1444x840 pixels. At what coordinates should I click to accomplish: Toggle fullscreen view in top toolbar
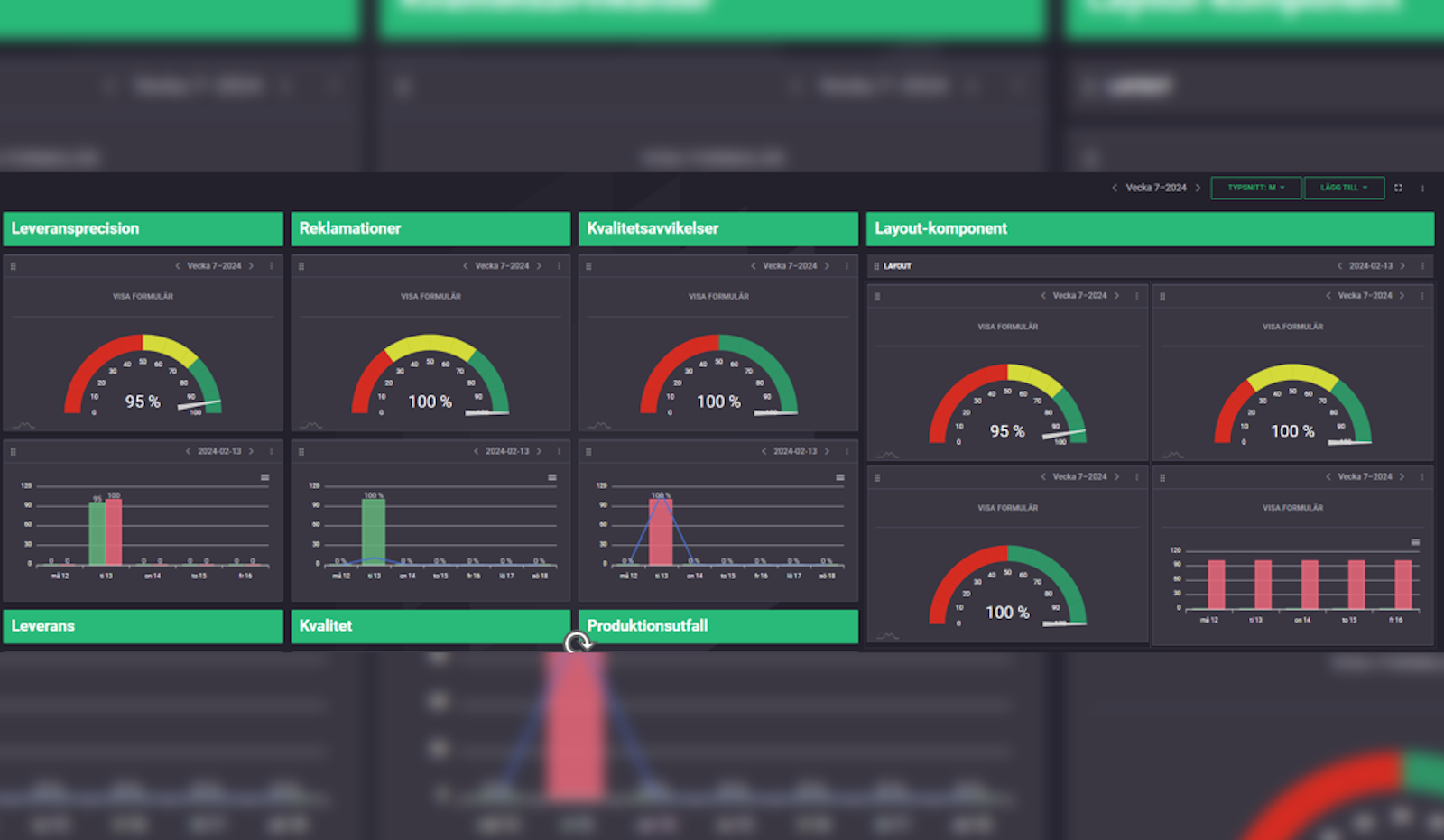(1398, 188)
